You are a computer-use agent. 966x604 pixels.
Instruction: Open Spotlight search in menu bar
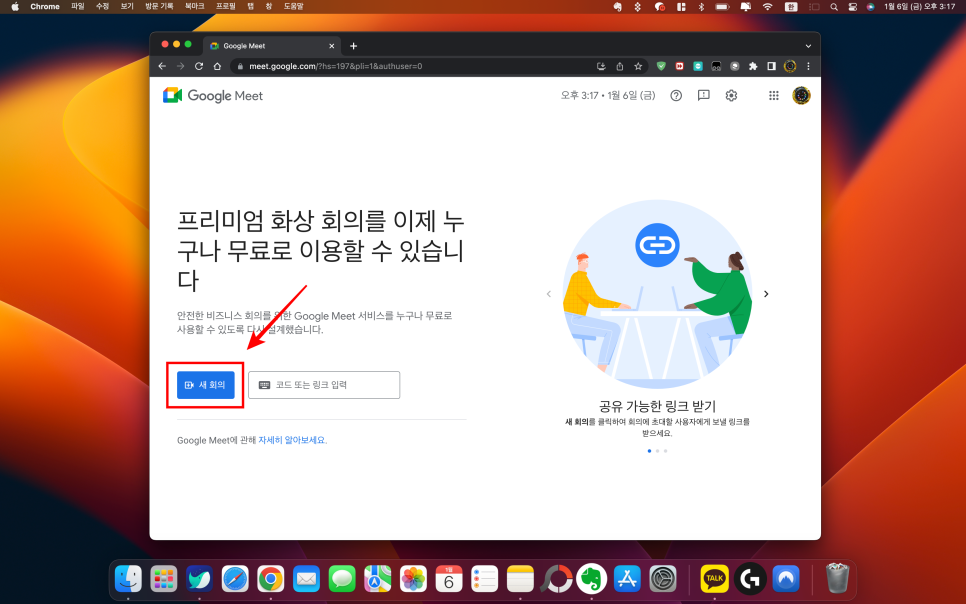click(834, 7)
